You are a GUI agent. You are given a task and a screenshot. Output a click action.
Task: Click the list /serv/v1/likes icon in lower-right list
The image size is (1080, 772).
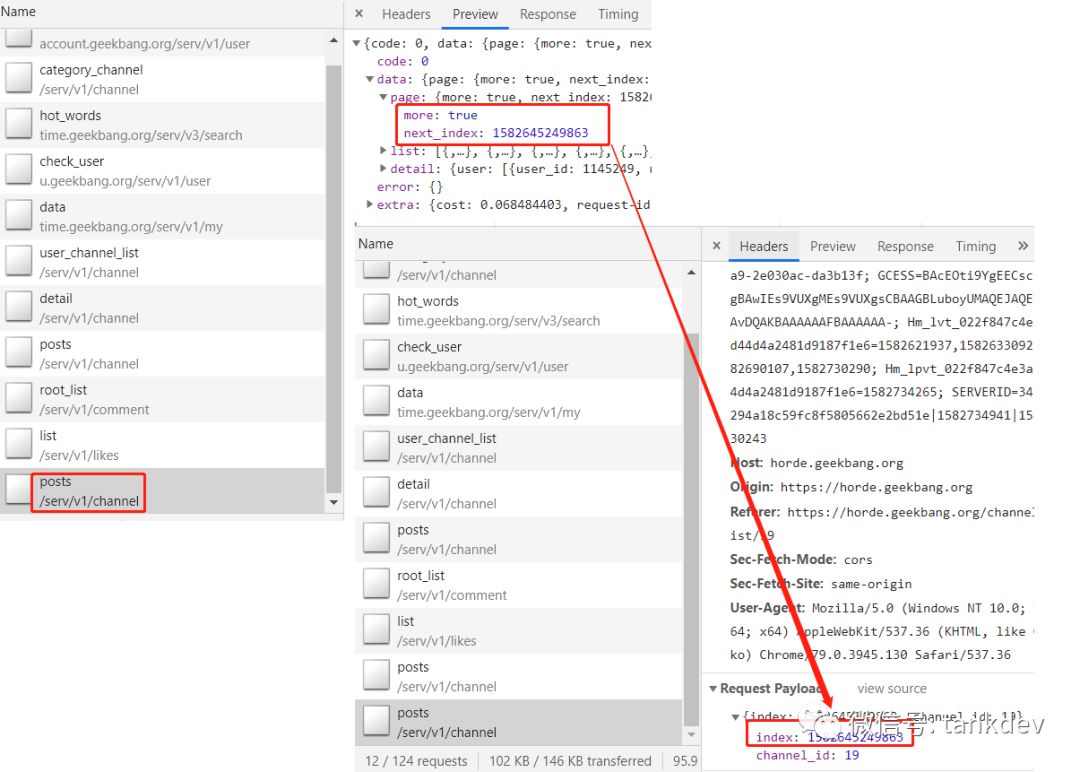point(376,629)
